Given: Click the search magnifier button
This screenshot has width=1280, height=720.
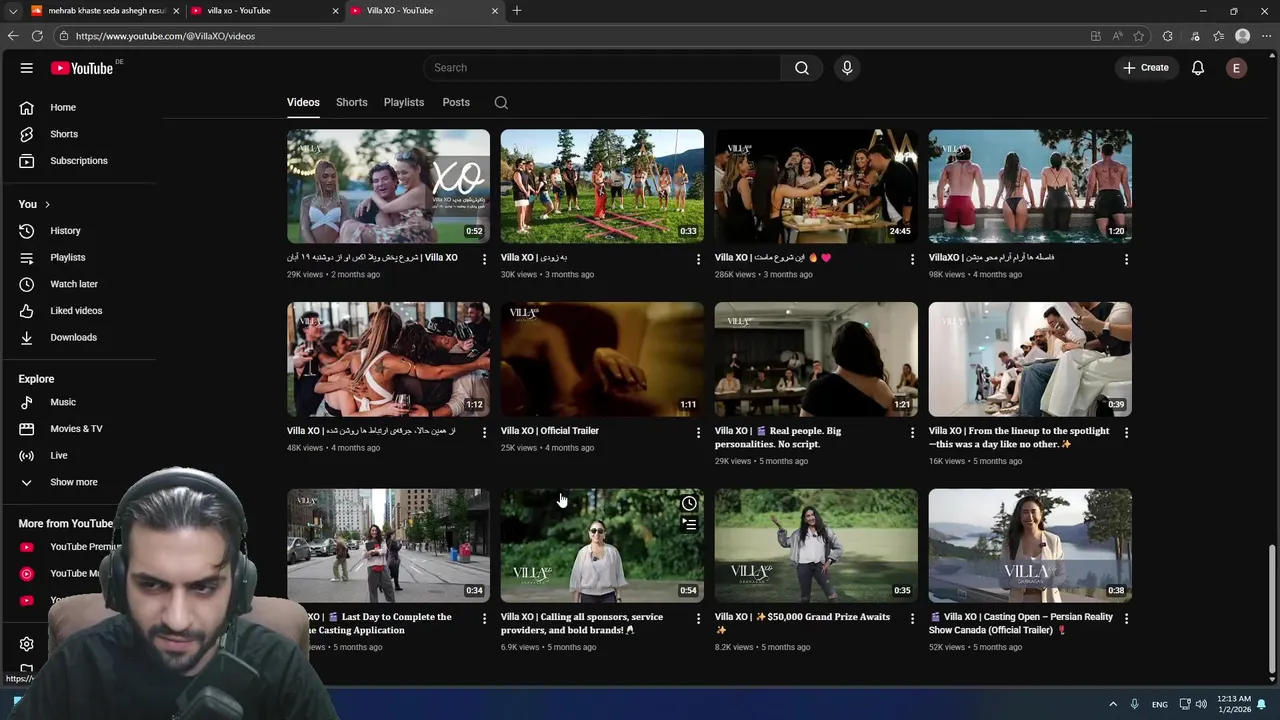Looking at the screenshot, I should [x=802, y=68].
